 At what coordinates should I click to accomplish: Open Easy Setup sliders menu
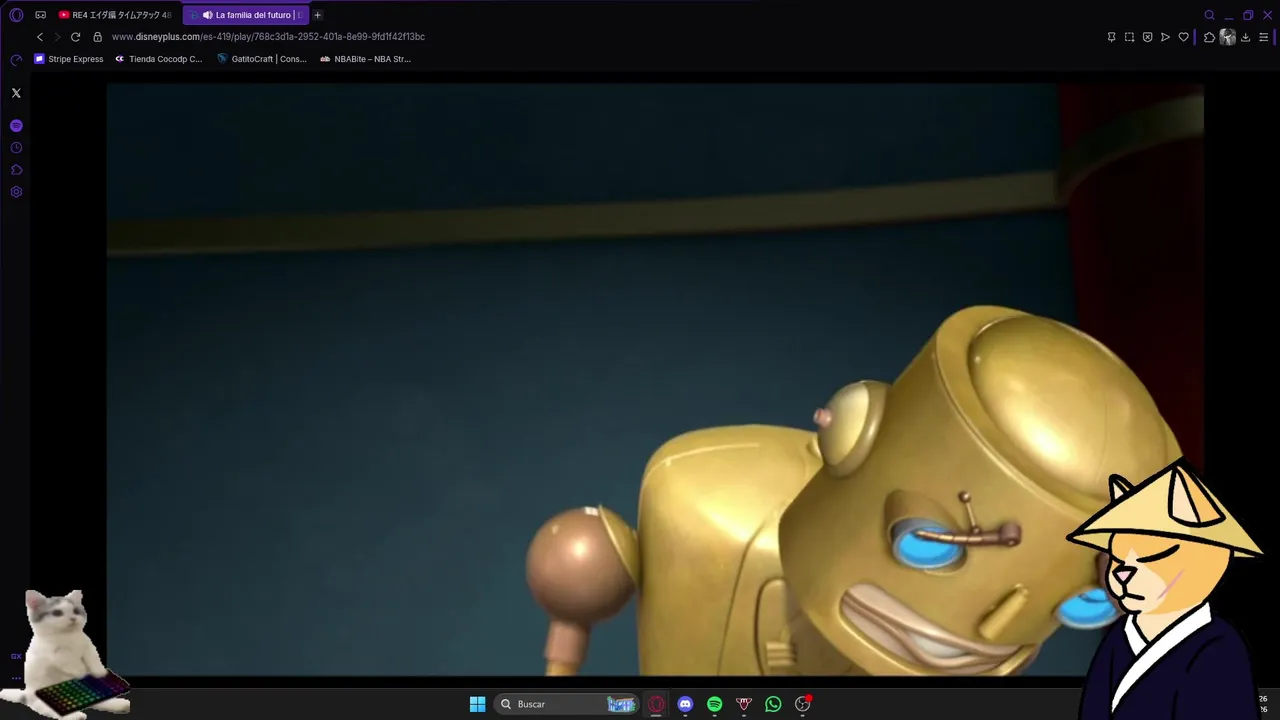pos(1263,37)
